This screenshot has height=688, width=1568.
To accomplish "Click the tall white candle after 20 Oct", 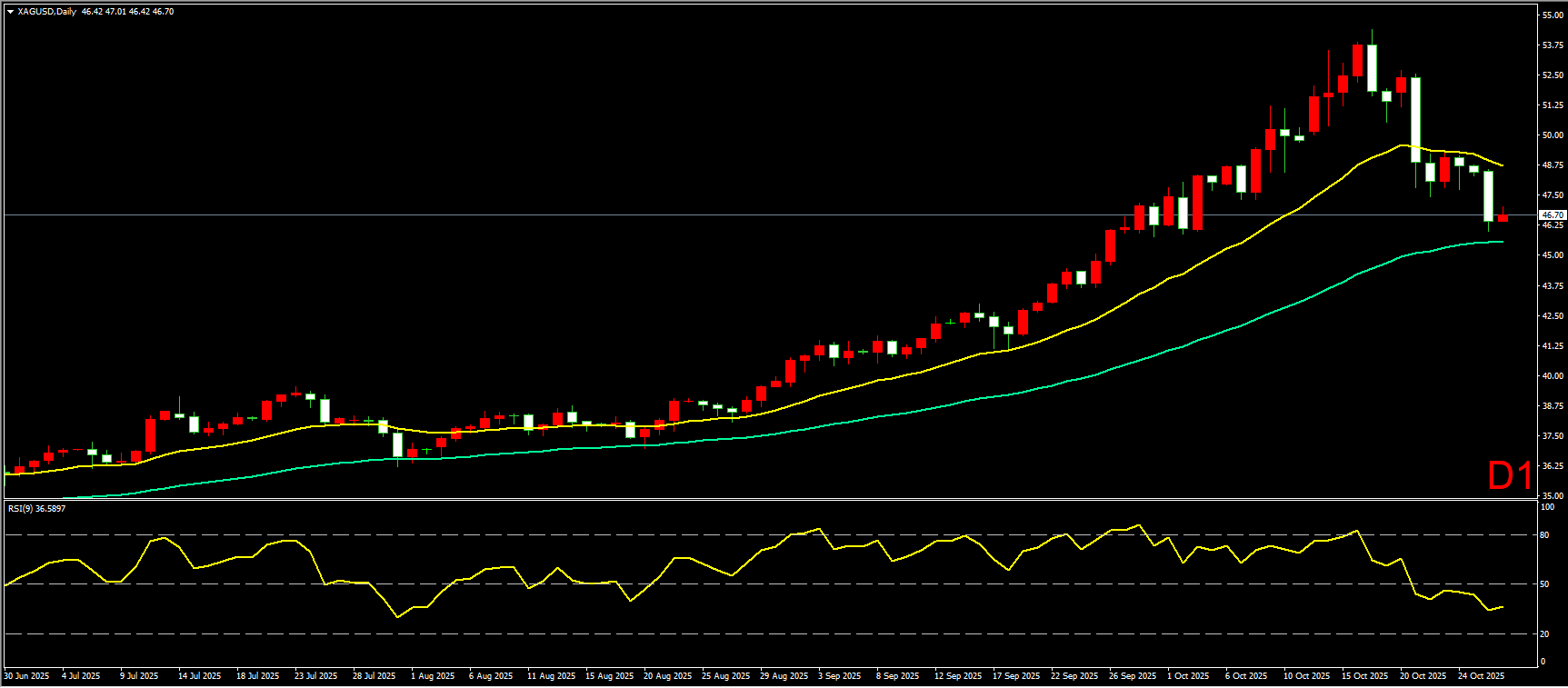I will 1415,120.
